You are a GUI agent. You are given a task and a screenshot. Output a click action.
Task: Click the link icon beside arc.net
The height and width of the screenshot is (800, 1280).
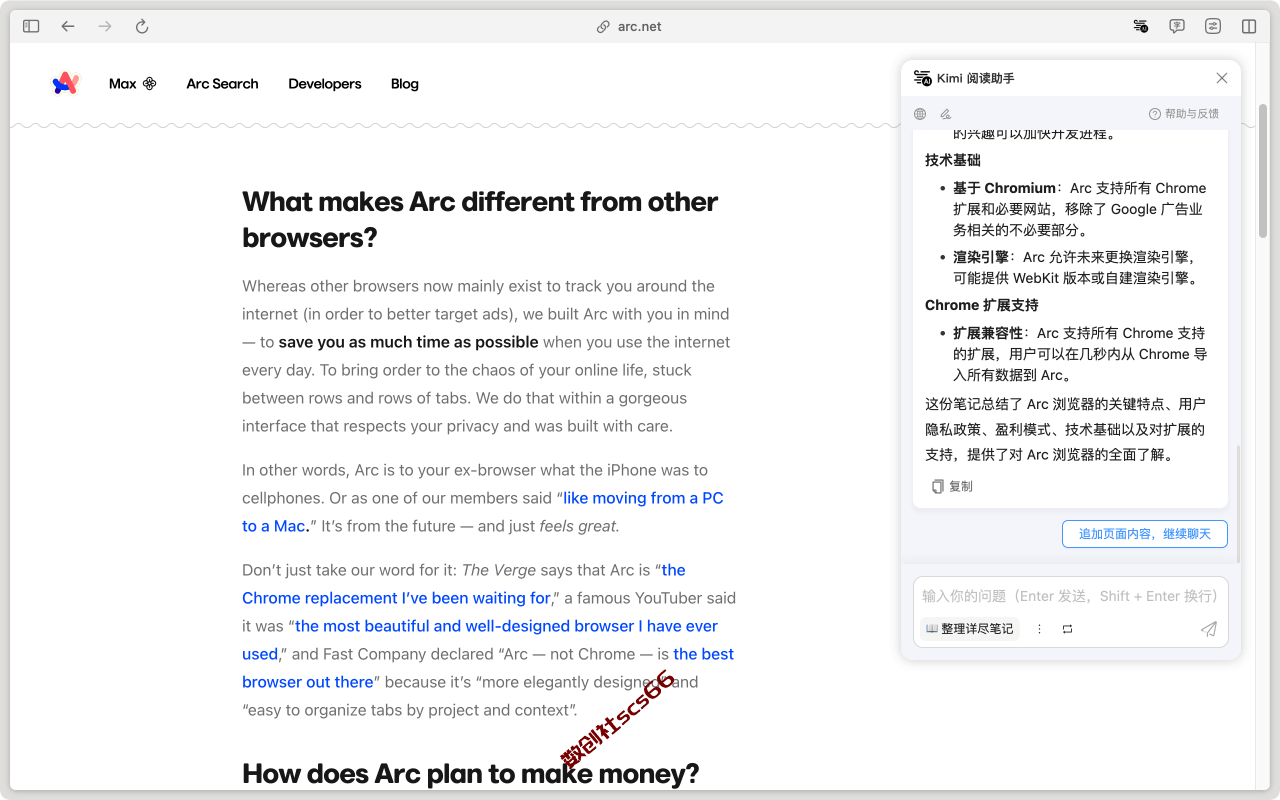[603, 27]
